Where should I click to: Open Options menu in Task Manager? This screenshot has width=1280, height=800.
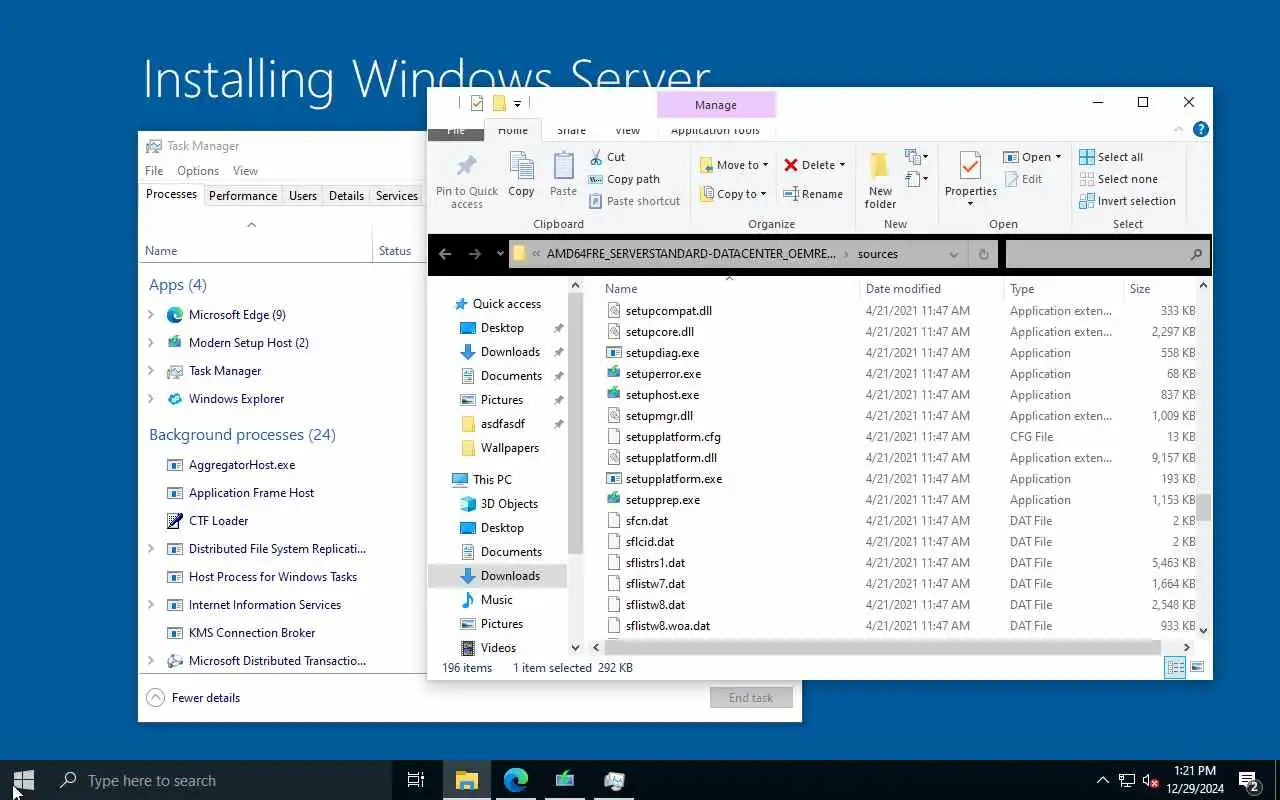[x=198, y=171]
